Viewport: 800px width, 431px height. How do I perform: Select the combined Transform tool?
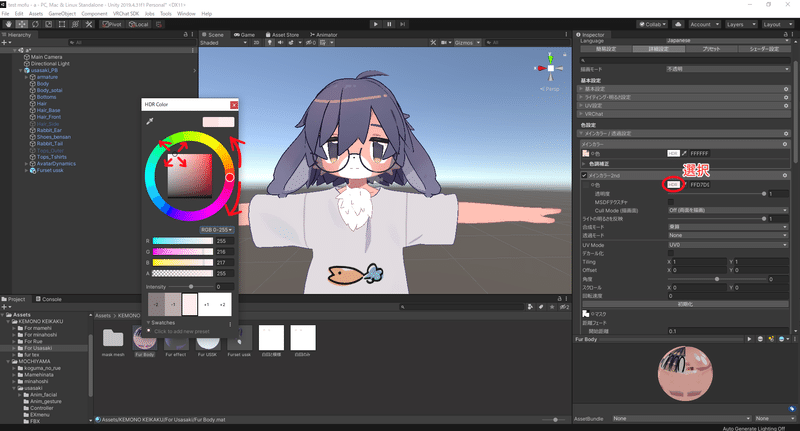click(x=75, y=24)
